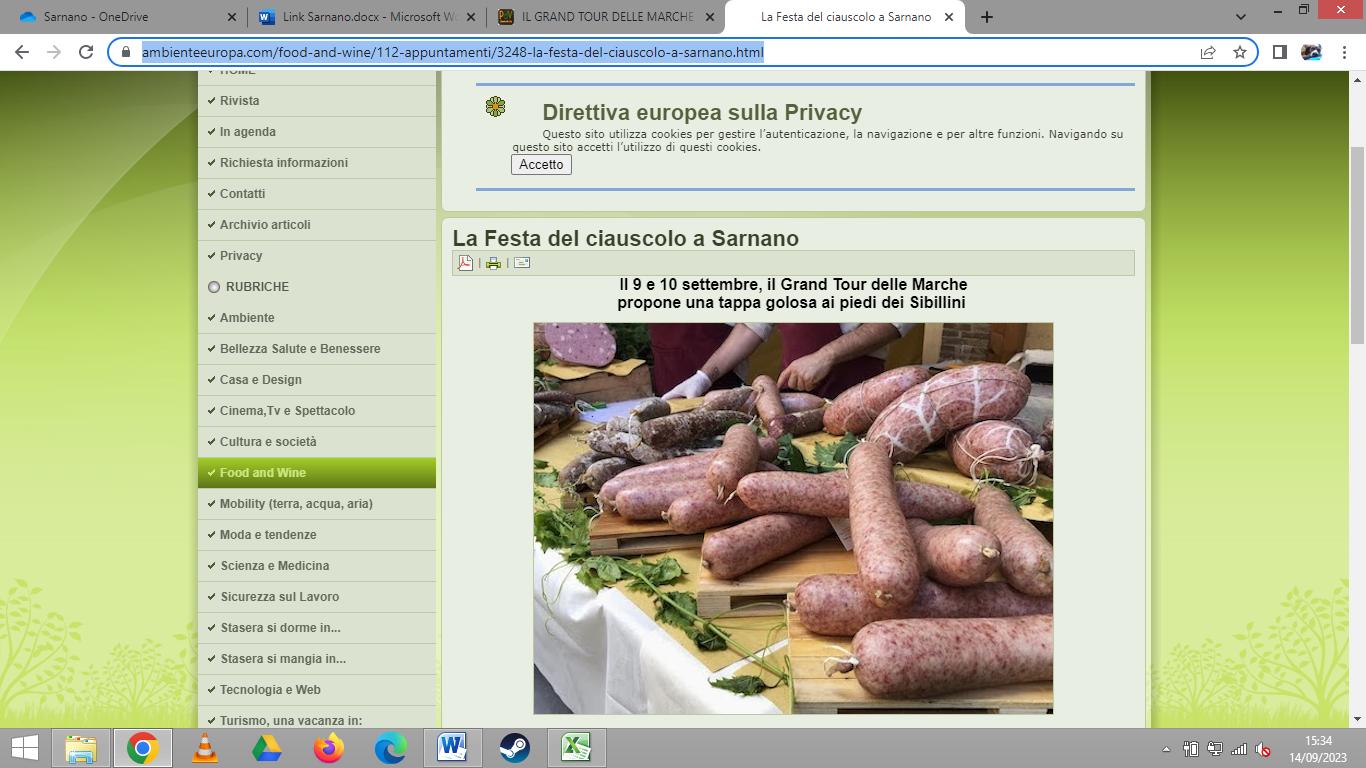Switch to IL GRAND TOUR DELLE MARCHE tab
Image resolution: width=1366 pixels, height=768 pixels.
[606, 17]
